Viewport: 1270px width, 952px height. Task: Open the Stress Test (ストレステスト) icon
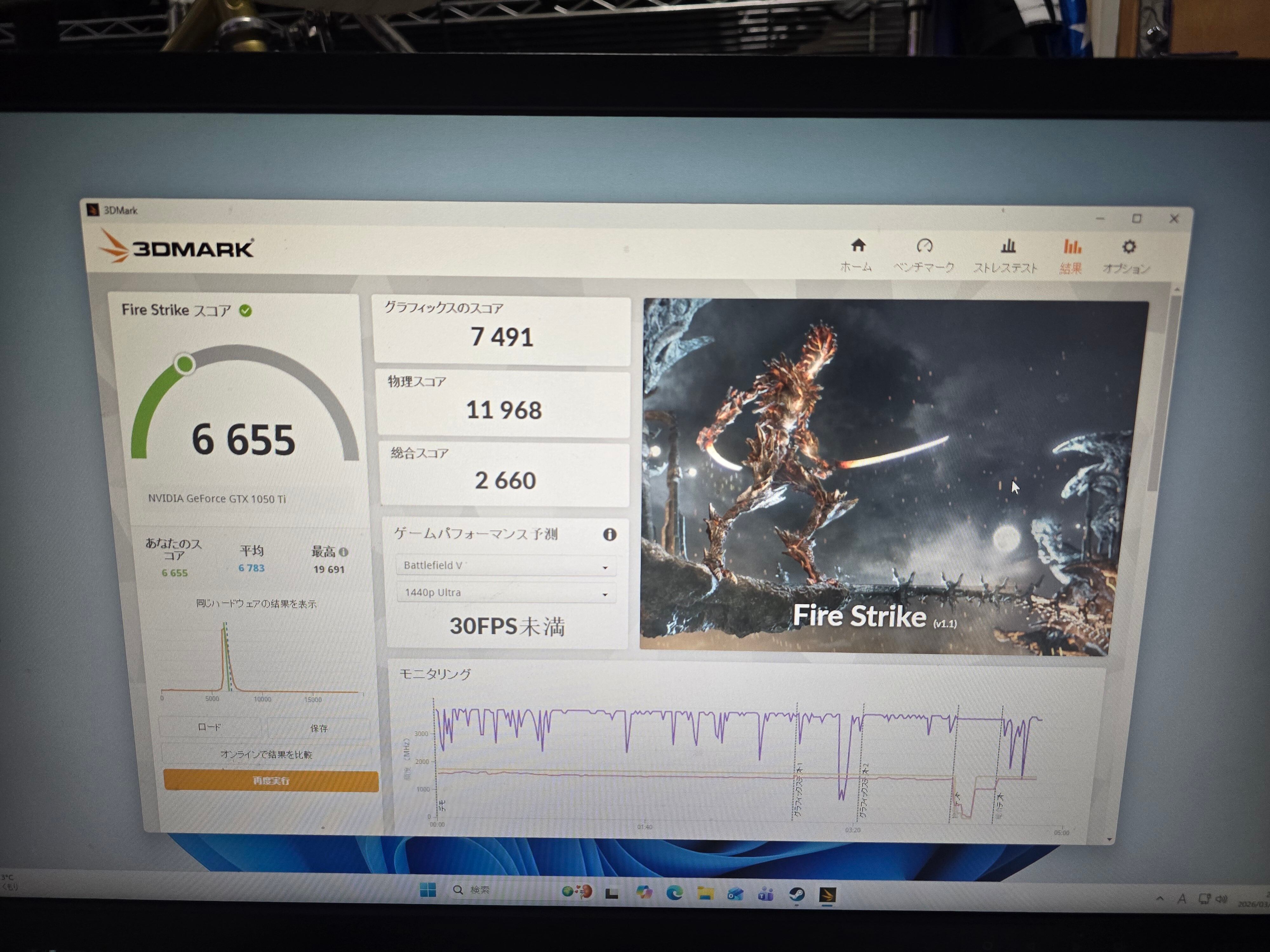1008,247
